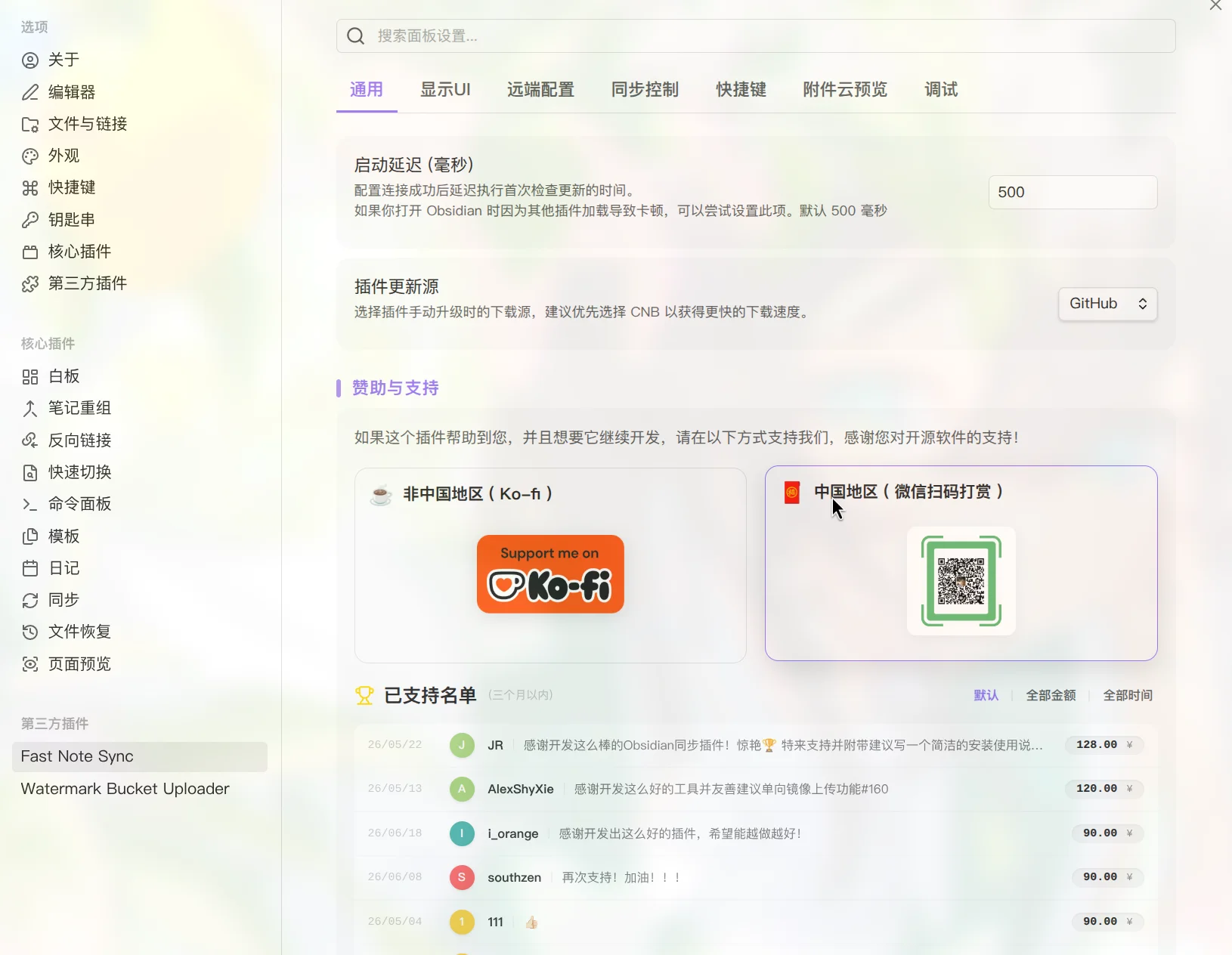Sort supporter list by 全部时间

coord(1128,695)
